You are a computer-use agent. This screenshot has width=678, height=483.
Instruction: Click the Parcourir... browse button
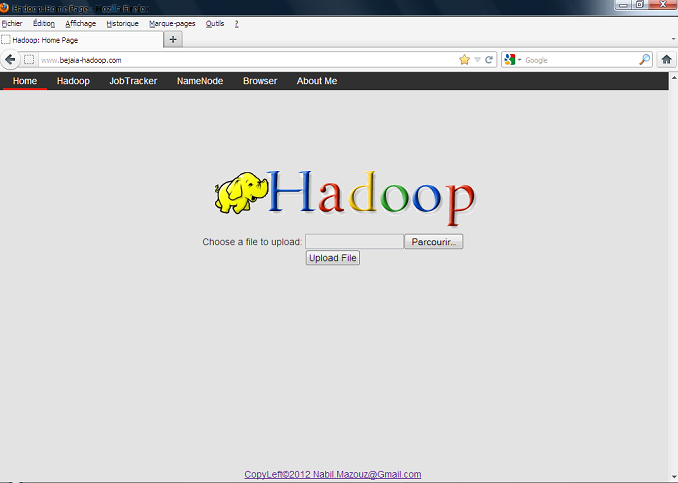(x=434, y=242)
